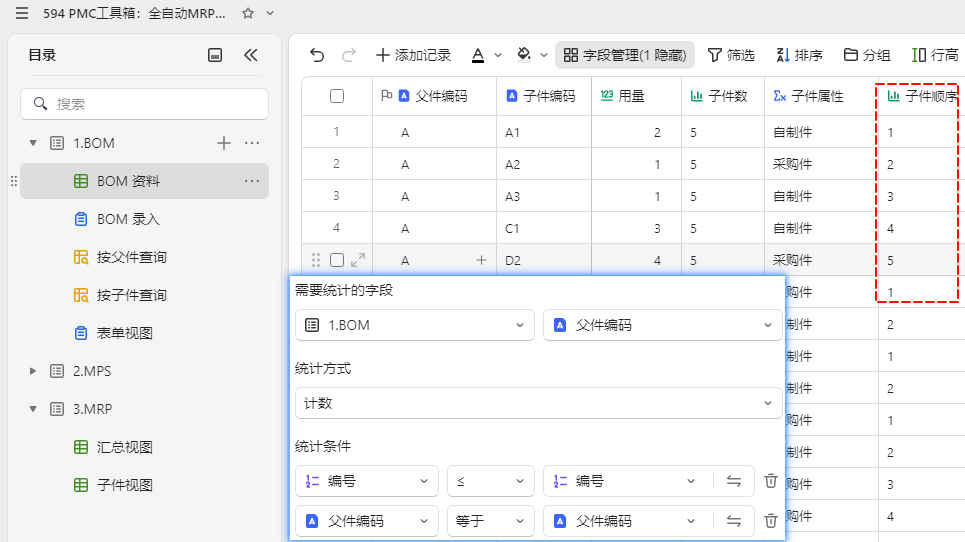965x542 pixels.
Task: Open the left 父件编码 condition field dropdown
Action: click(x=367, y=521)
